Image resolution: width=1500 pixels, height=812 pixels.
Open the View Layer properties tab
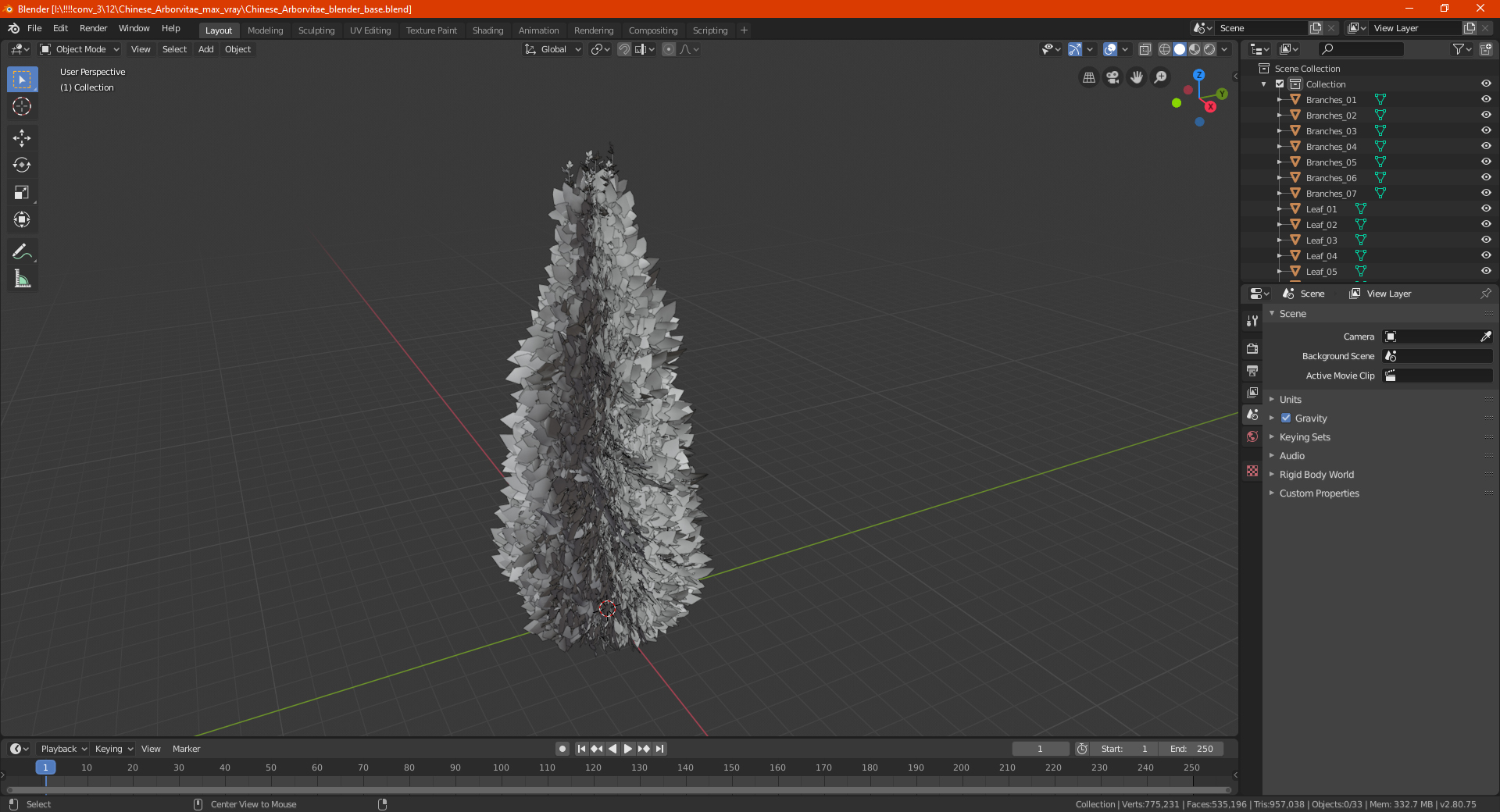(x=1252, y=392)
